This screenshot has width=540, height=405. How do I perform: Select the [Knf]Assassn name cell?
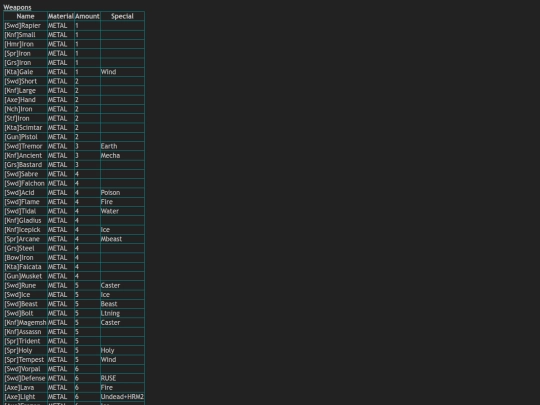(25, 332)
